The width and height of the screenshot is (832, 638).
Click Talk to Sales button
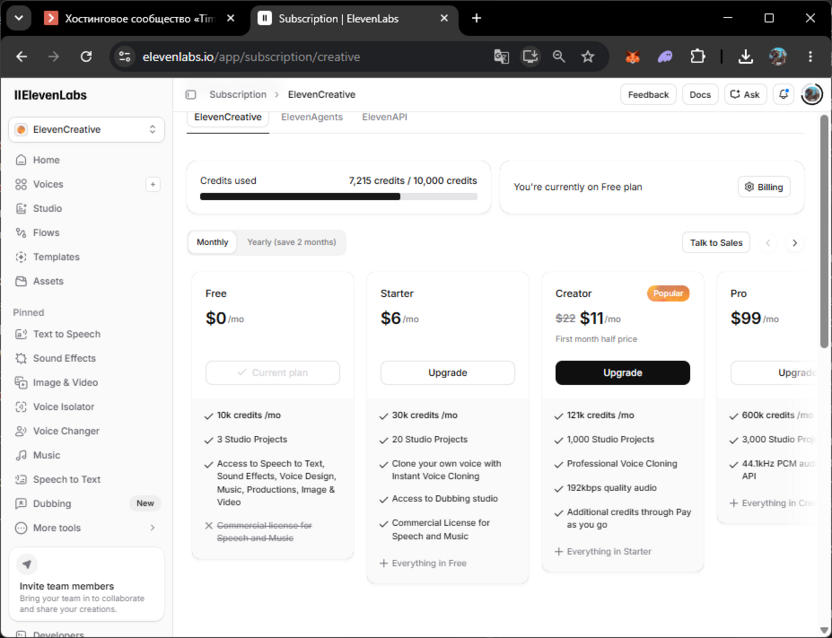(716, 243)
